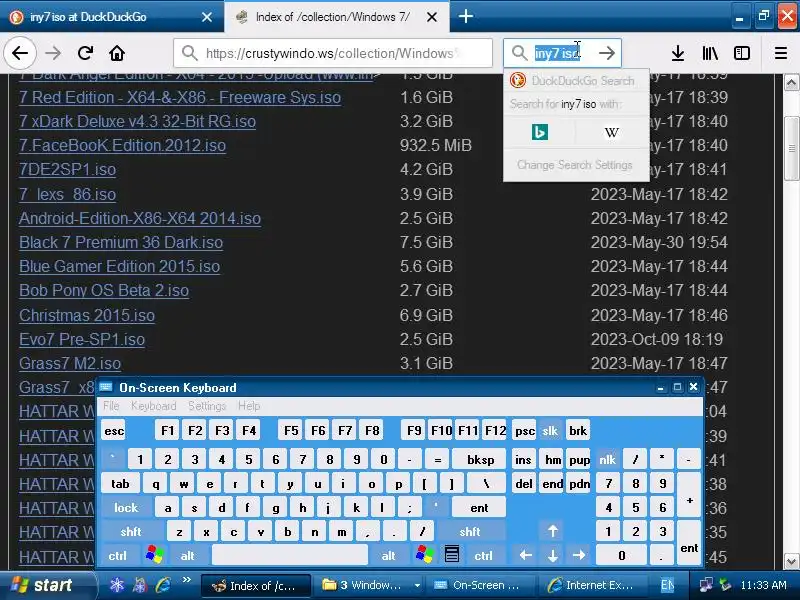Show sidebars from toolbar icon
This screenshot has height=600, width=800.
click(742, 53)
